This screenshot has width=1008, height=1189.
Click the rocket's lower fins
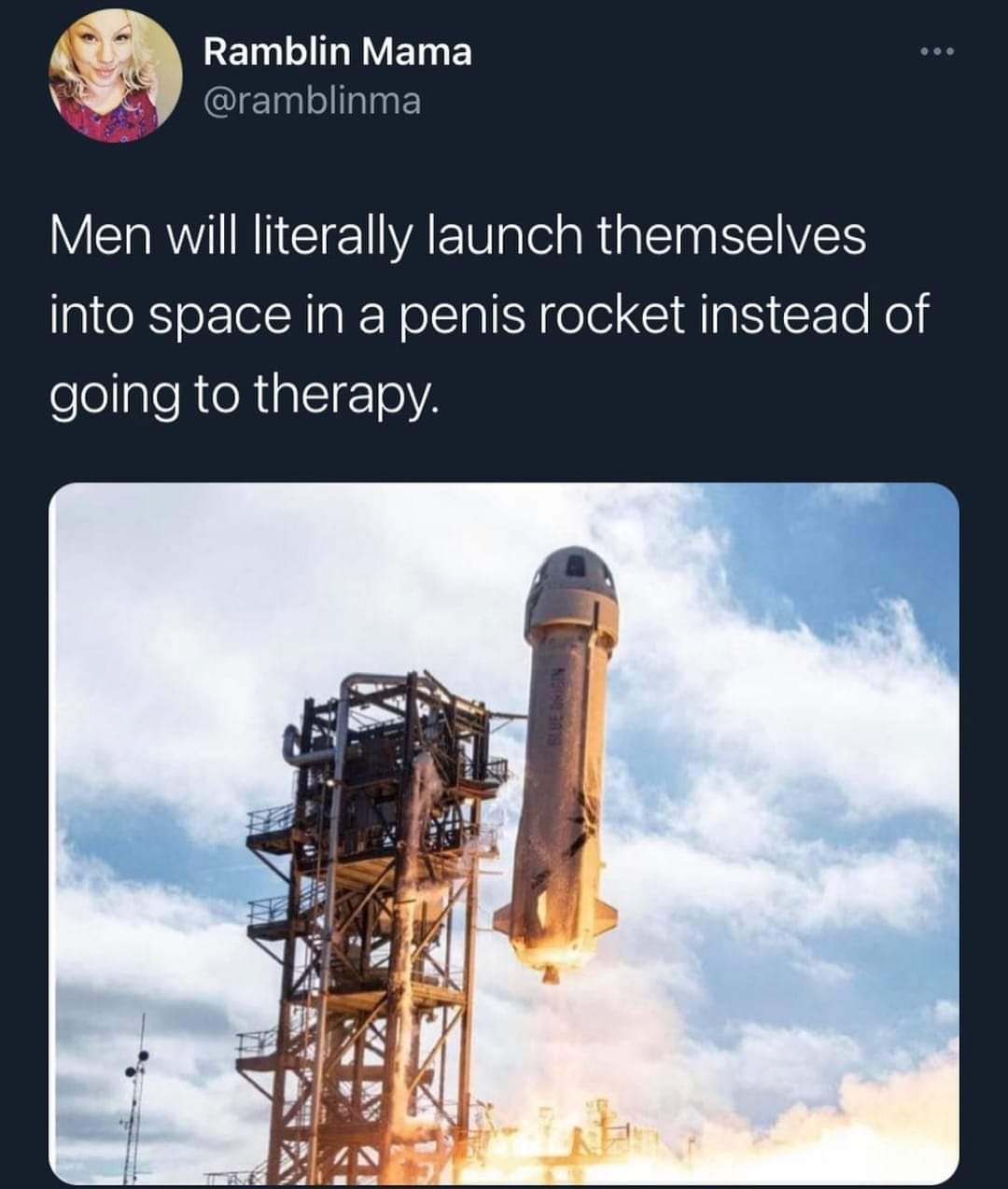coord(555,919)
